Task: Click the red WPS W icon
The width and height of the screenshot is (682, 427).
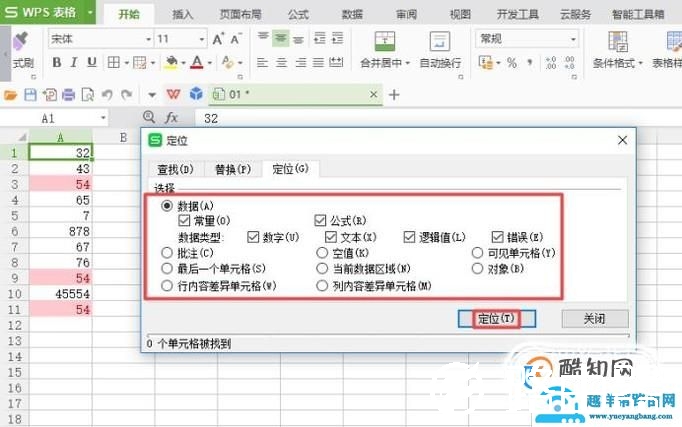Action: (x=173, y=94)
